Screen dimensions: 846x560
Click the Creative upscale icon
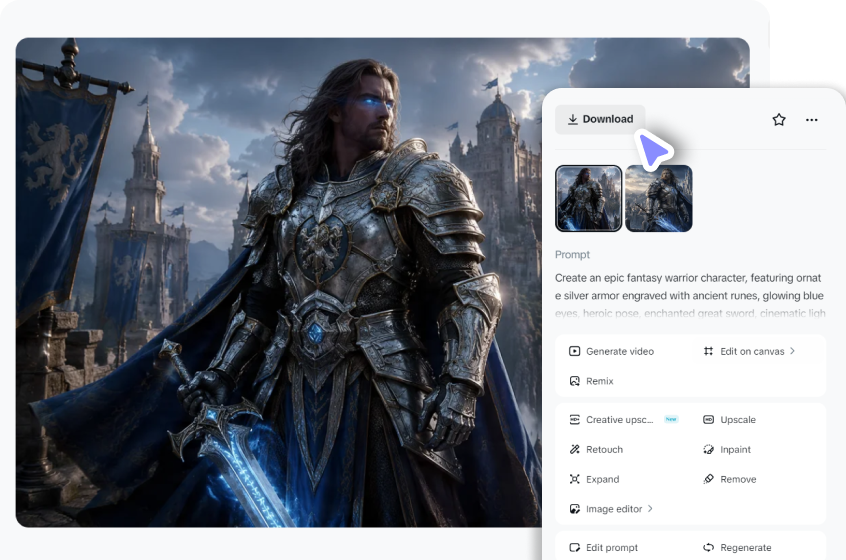(x=574, y=420)
